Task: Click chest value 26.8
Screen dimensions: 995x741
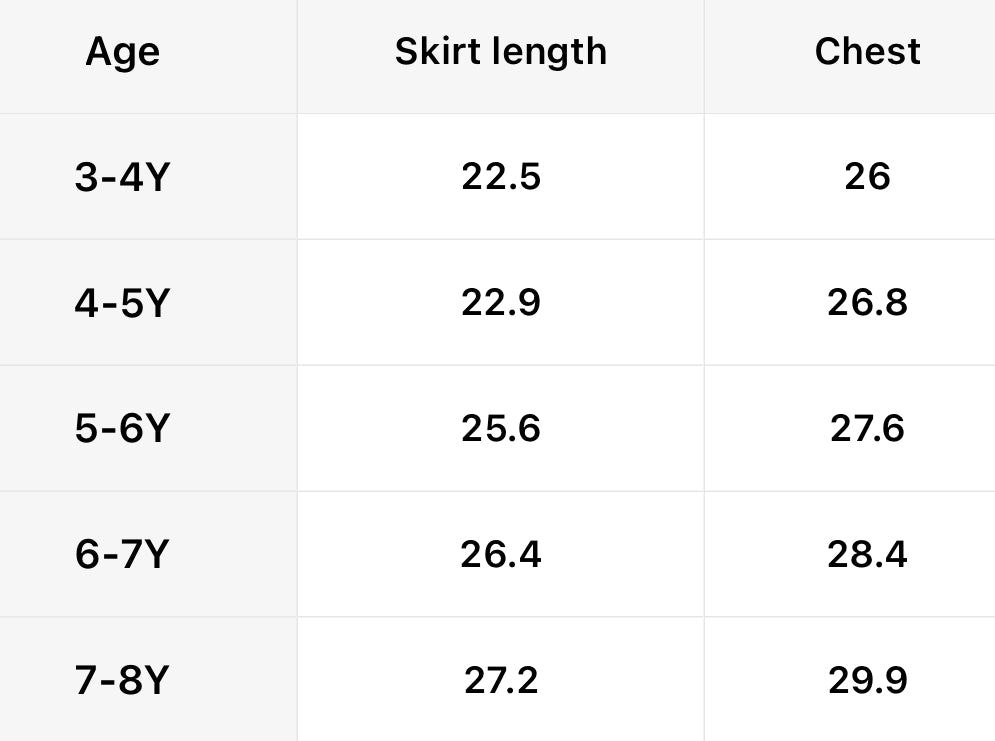Action: tap(867, 302)
